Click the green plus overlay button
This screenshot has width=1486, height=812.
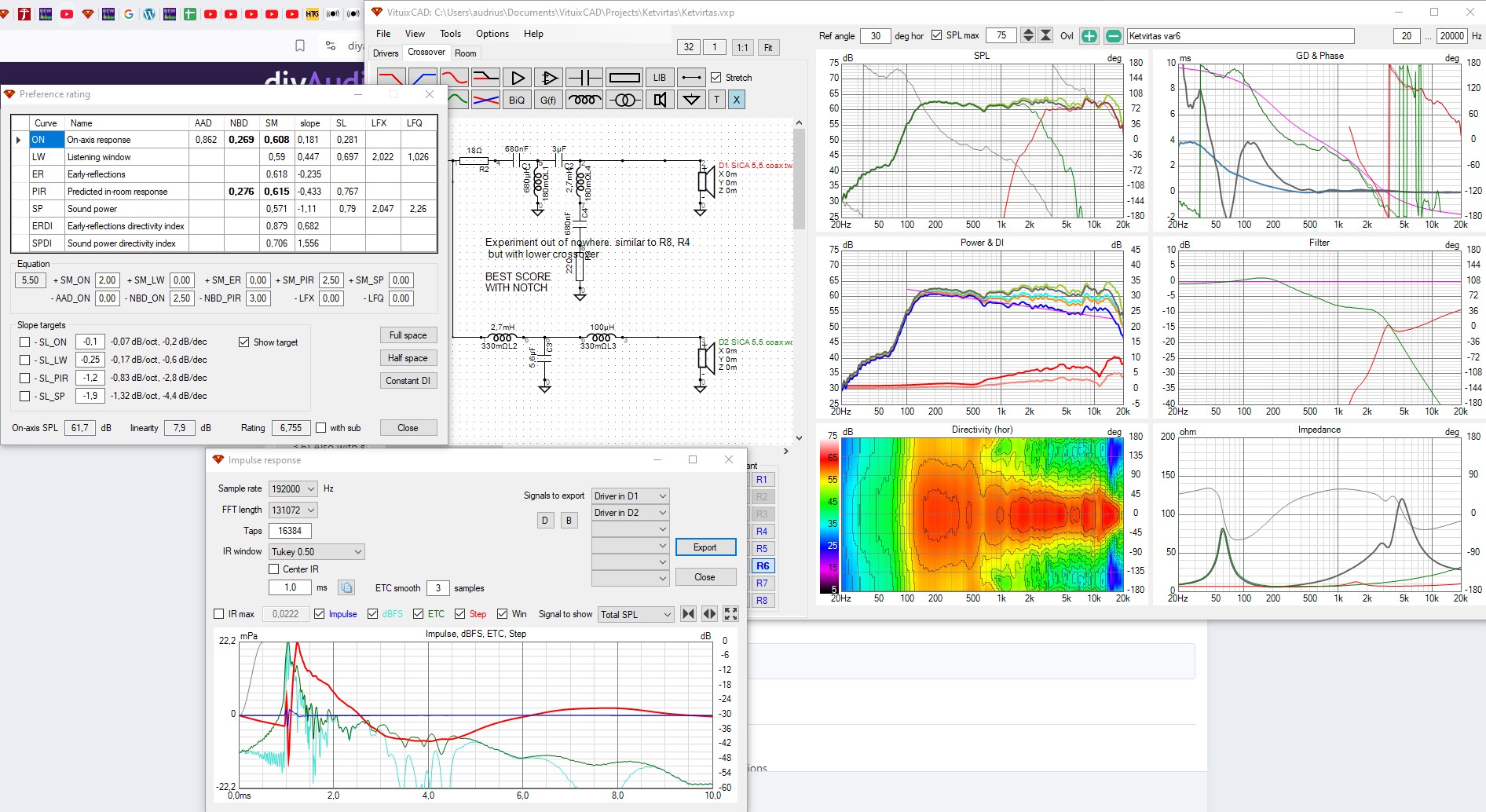click(x=1089, y=36)
